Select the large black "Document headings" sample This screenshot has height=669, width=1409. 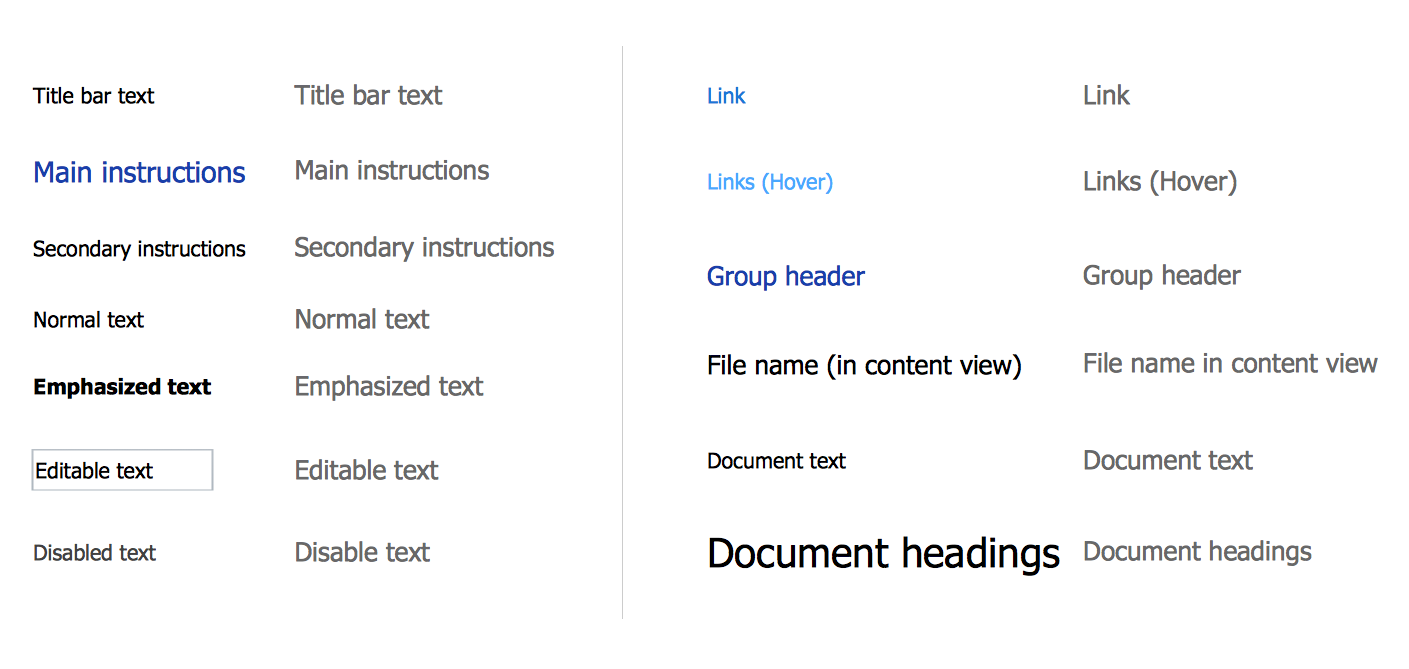coord(883,553)
